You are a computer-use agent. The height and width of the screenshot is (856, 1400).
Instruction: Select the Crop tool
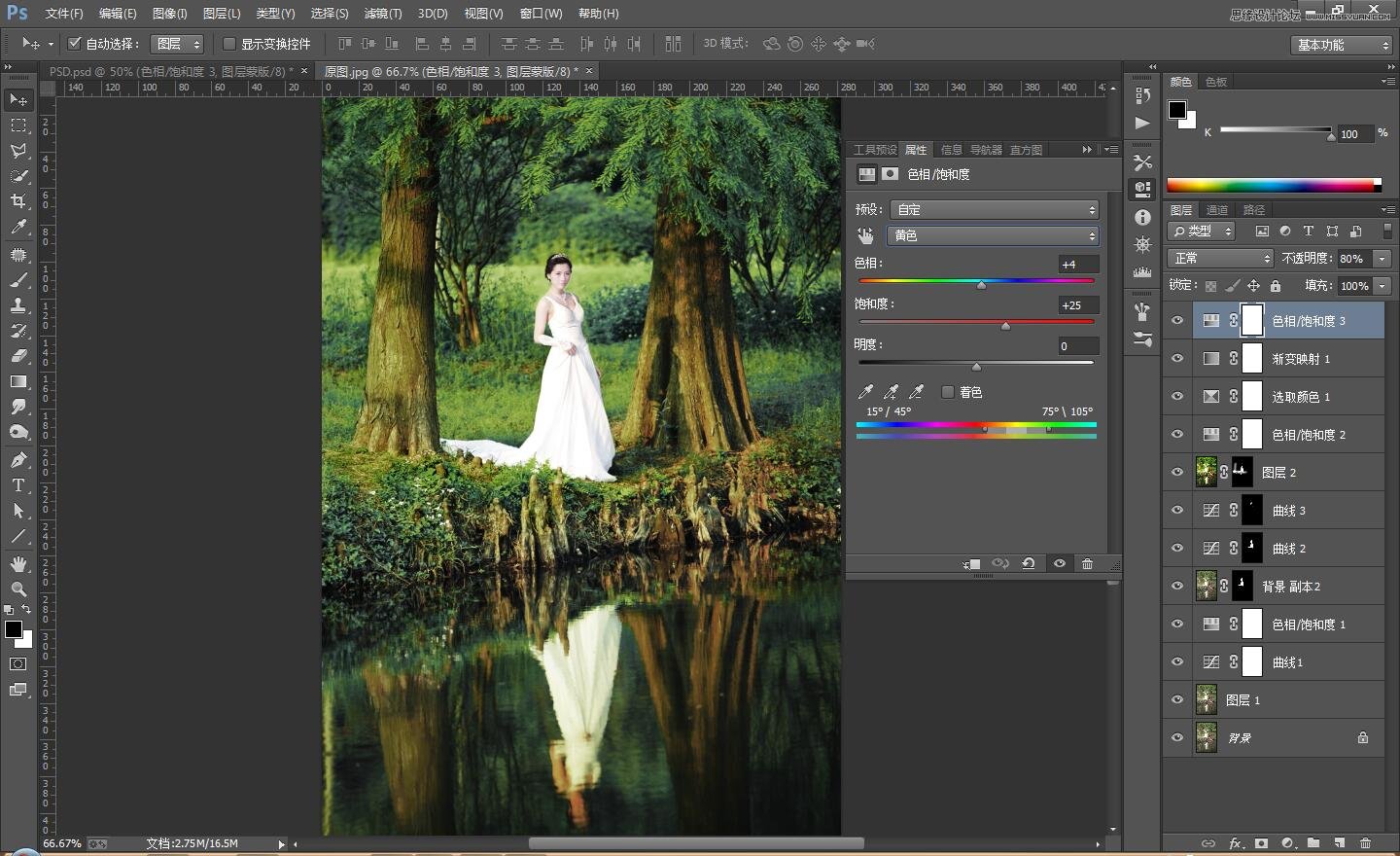pyautogui.click(x=18, y=201)
